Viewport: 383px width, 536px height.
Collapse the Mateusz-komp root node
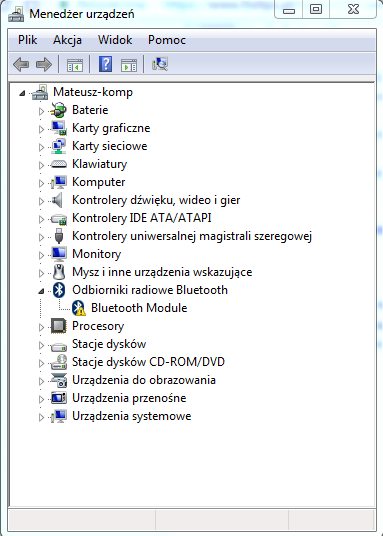(22, 93)
